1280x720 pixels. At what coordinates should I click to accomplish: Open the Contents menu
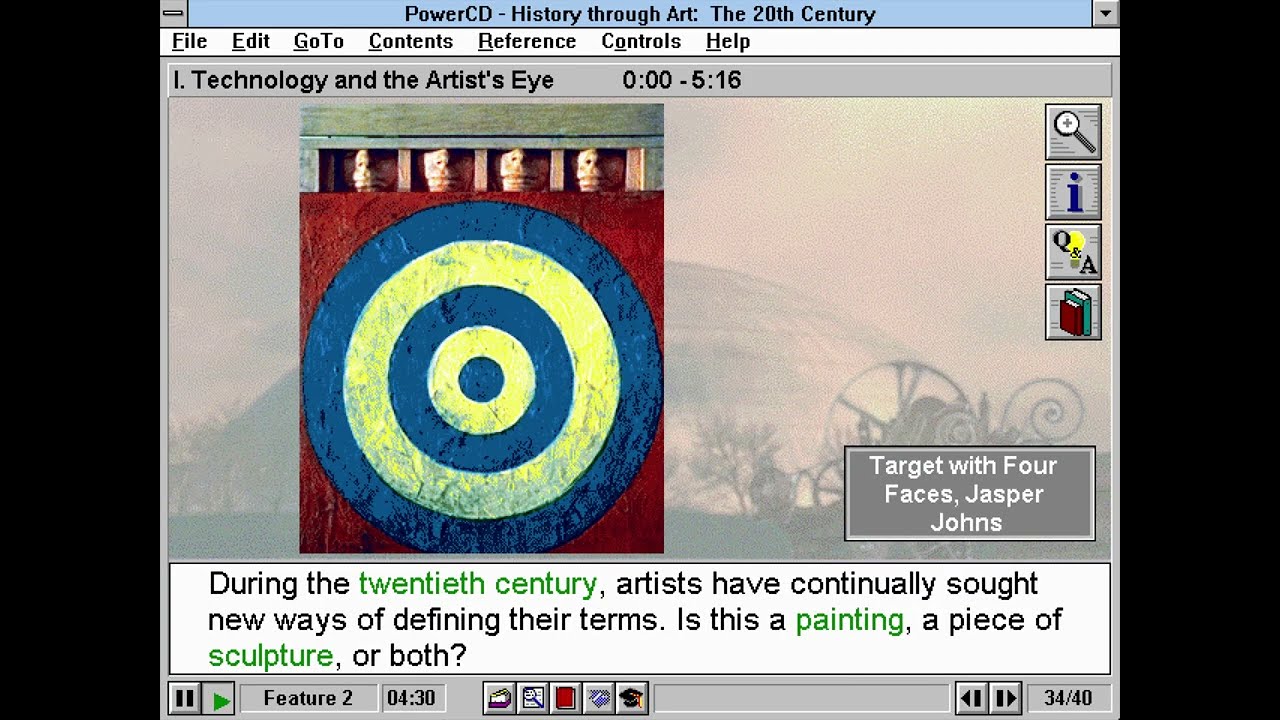(x=410, y=41)
